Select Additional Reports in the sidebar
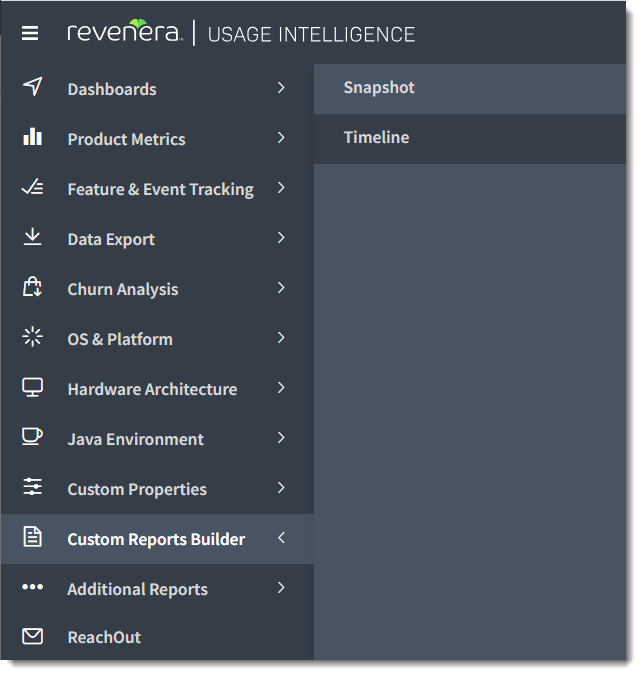This screenshot has height=675, width=641. tap(157, 588)
